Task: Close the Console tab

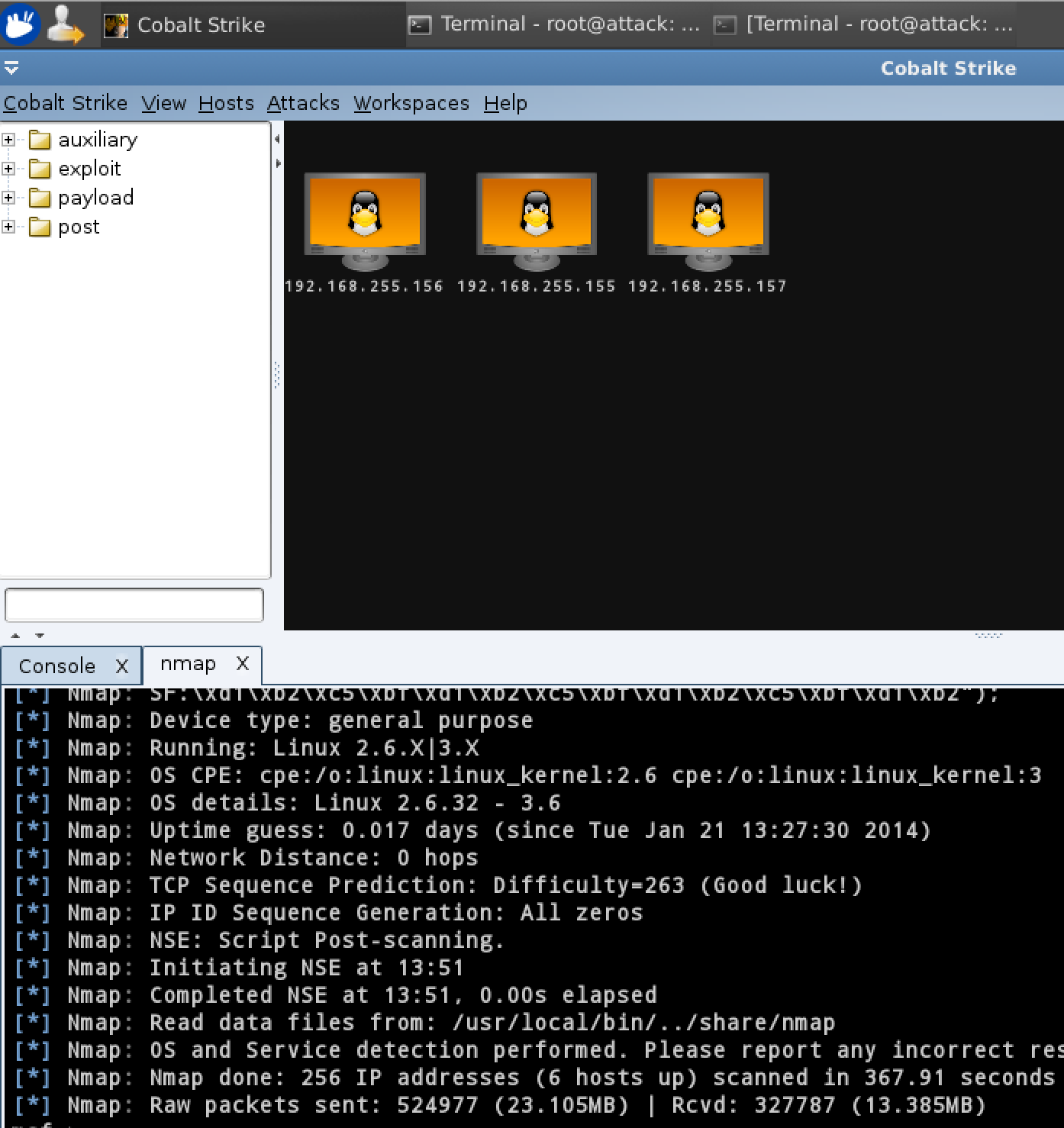Action: click(x=122, y=666)
